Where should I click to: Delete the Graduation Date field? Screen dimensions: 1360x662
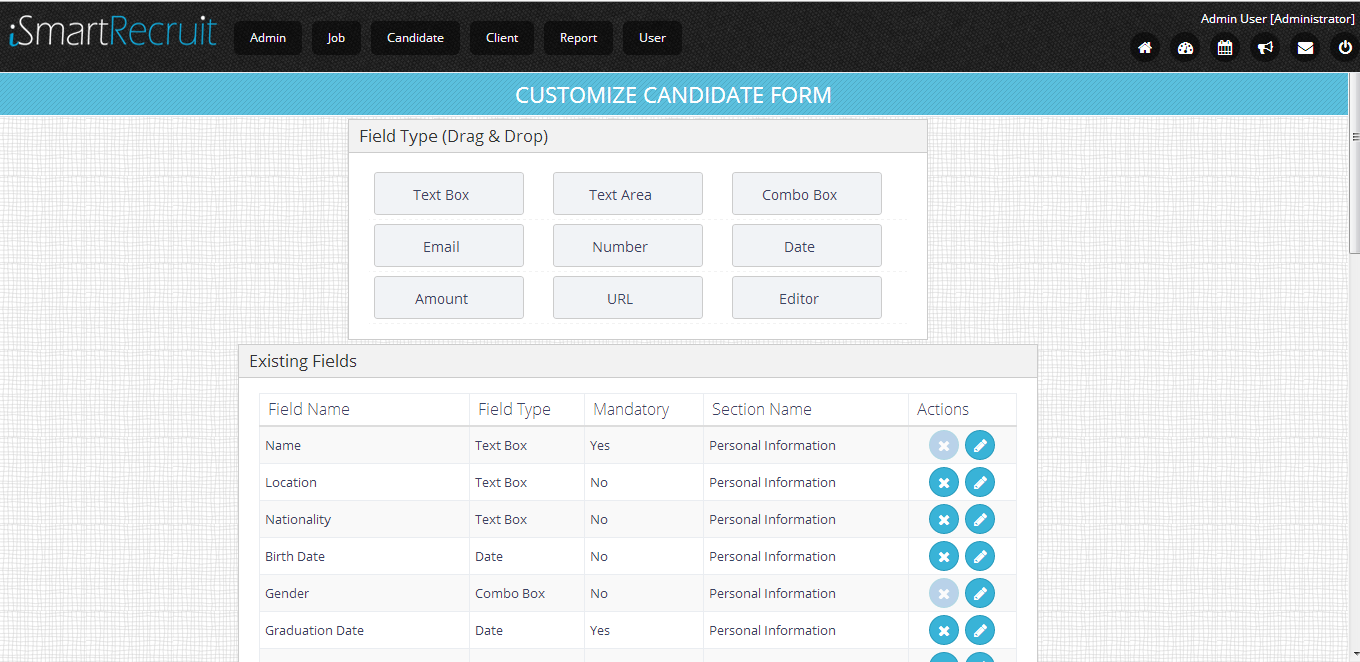(943, 631)
